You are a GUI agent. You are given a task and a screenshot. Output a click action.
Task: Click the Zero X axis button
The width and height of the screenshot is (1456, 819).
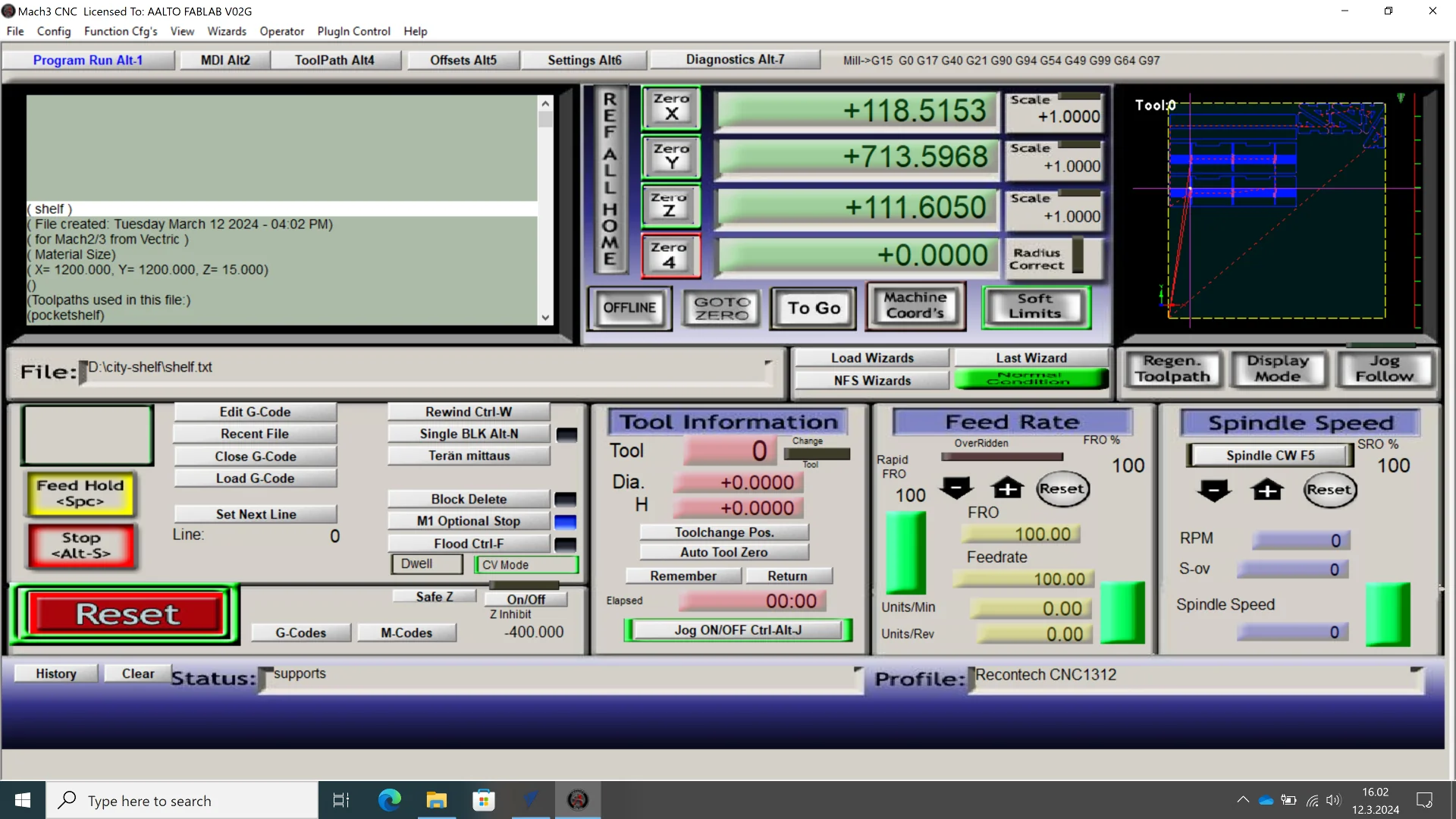tap(671, 107)
